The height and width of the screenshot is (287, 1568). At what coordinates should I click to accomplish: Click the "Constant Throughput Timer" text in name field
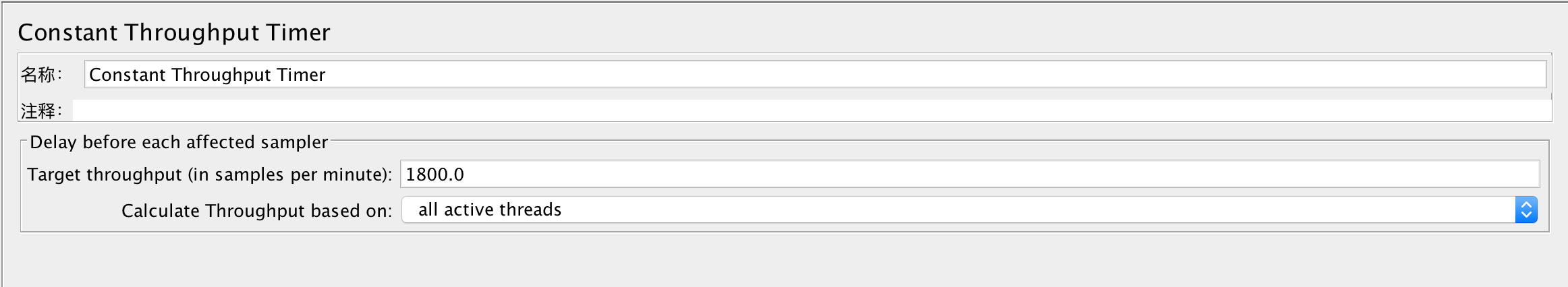[x=207, y=75]
